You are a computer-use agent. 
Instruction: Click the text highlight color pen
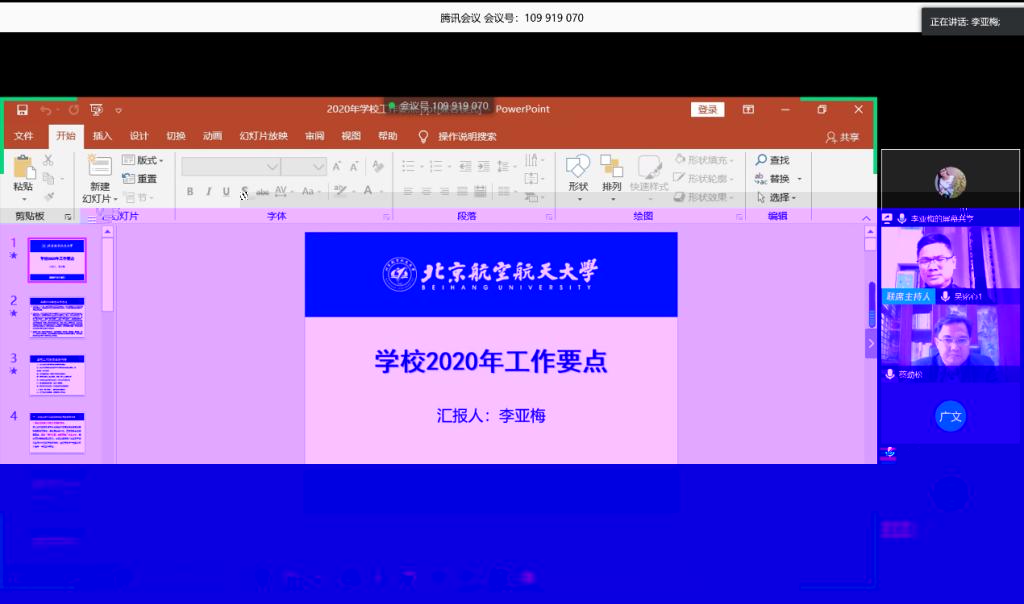click(x=340, y=191)
